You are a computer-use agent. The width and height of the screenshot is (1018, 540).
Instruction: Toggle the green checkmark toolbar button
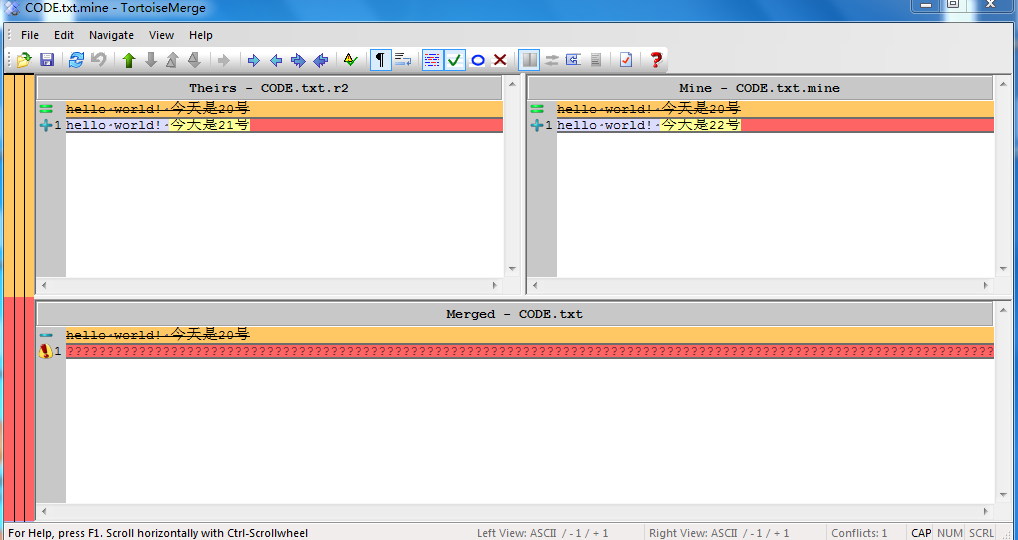[x=454, y=60]
